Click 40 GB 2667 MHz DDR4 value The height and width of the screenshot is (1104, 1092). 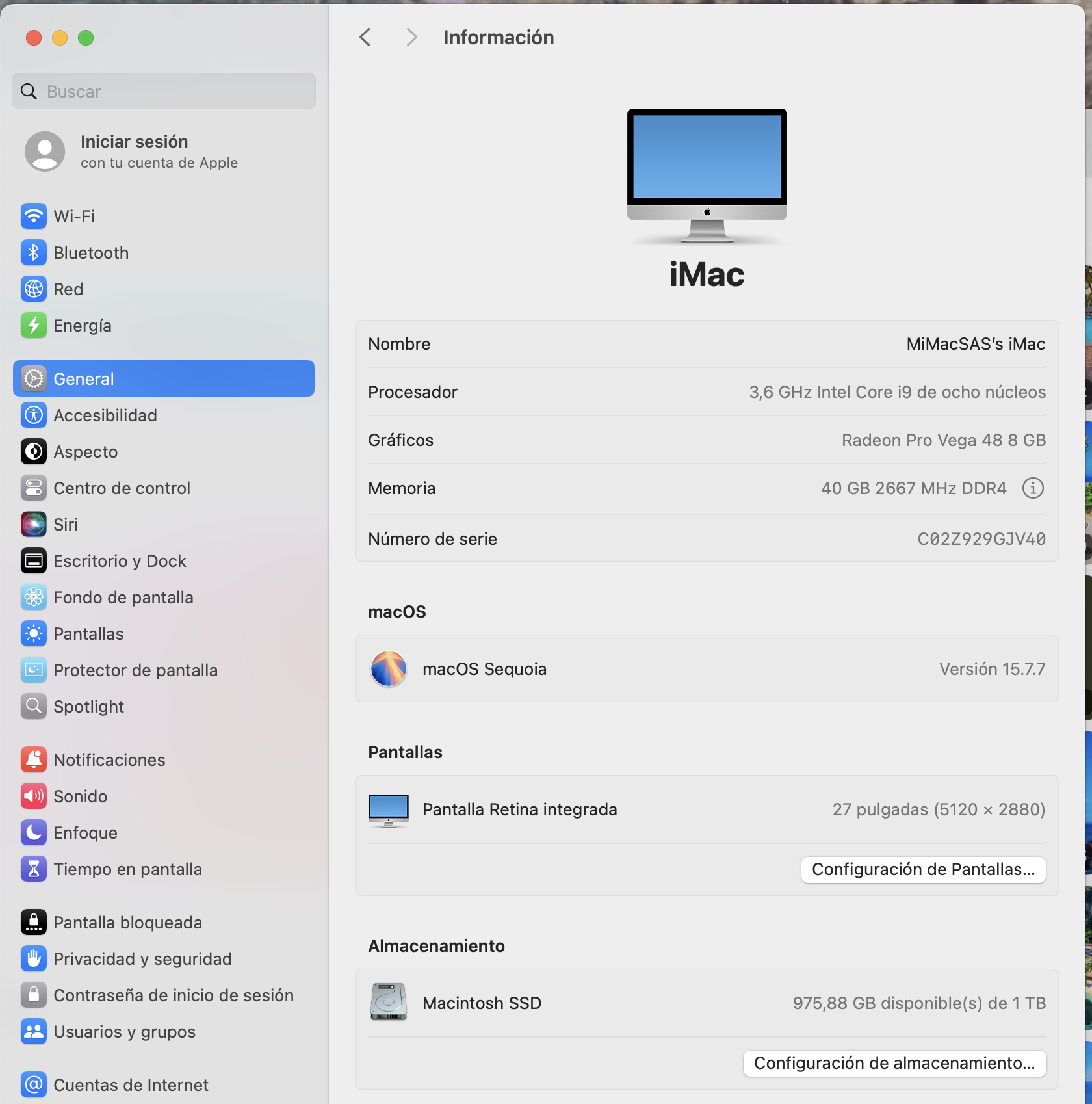click(x=914, y=488)
